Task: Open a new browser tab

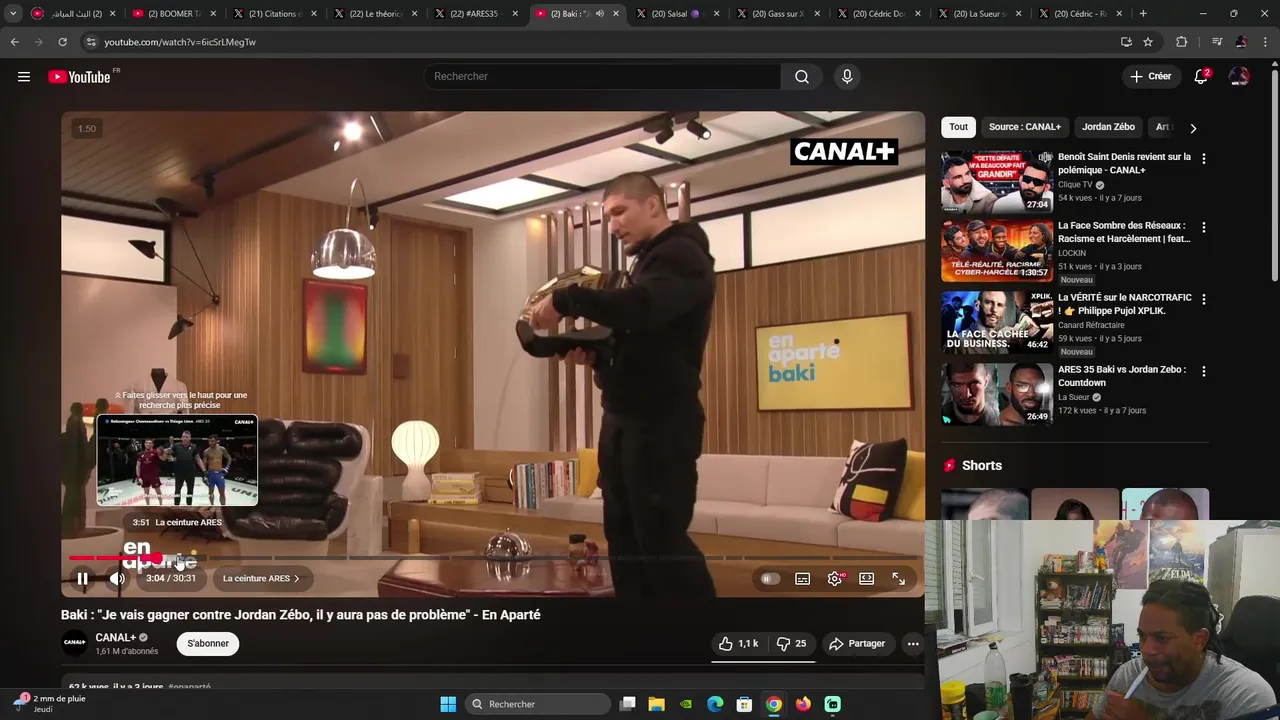Action: (1143, 14)
